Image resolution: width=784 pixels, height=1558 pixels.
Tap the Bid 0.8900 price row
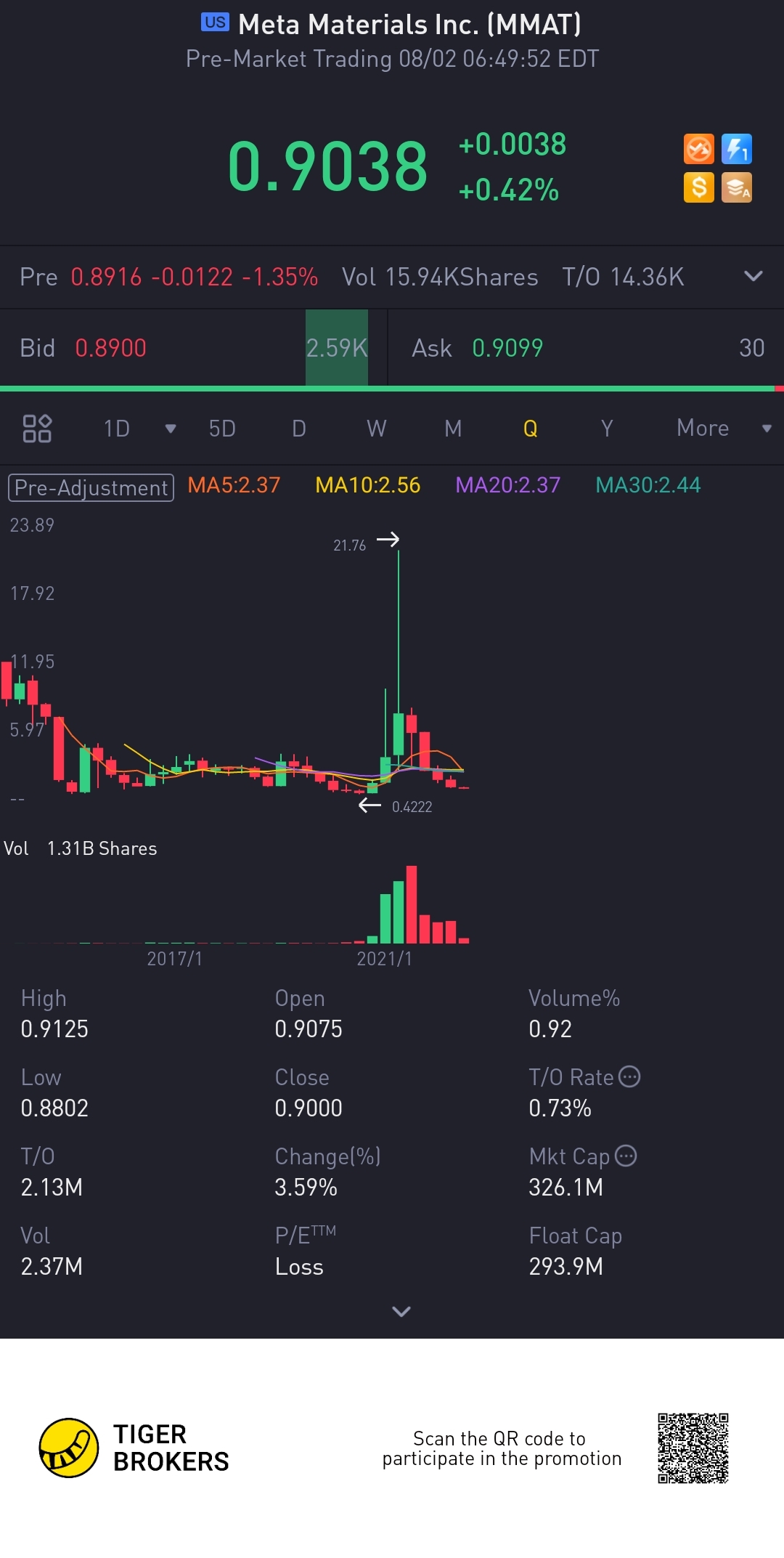(x=194, y=348)
